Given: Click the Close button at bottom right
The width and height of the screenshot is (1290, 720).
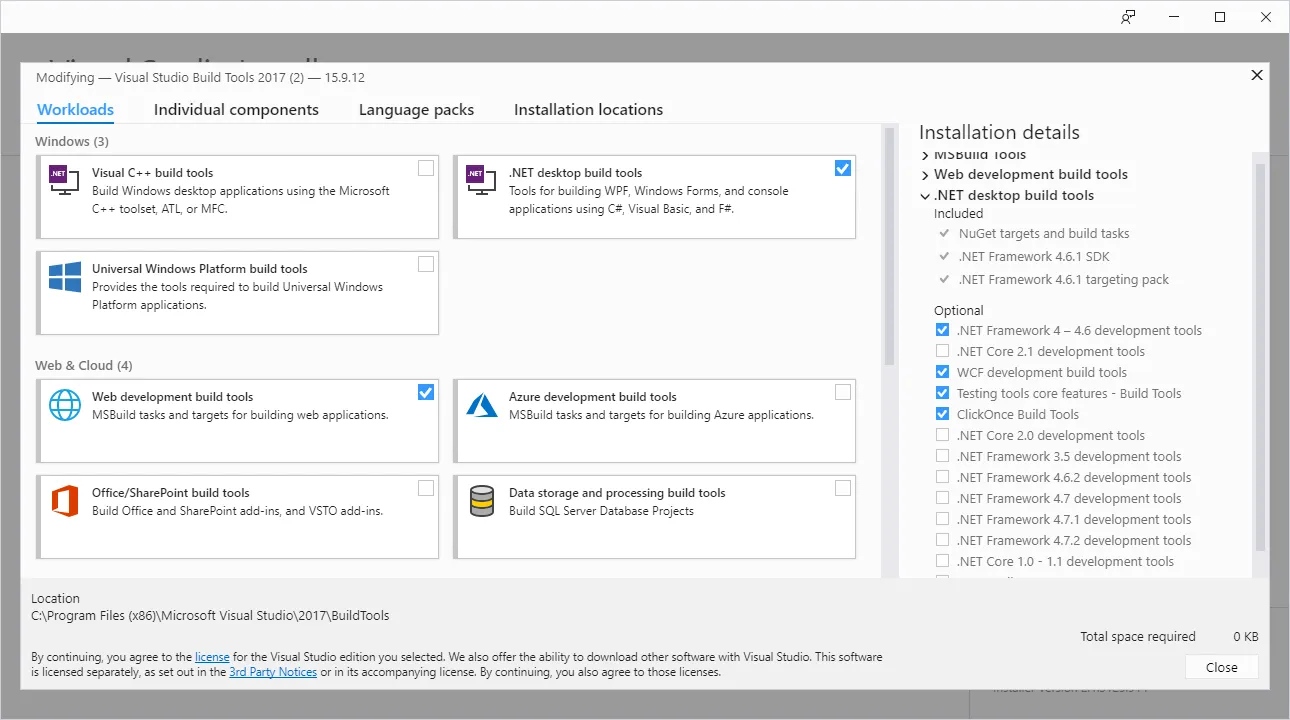Looking at the screenshot, I should (x=1221, y=667).
